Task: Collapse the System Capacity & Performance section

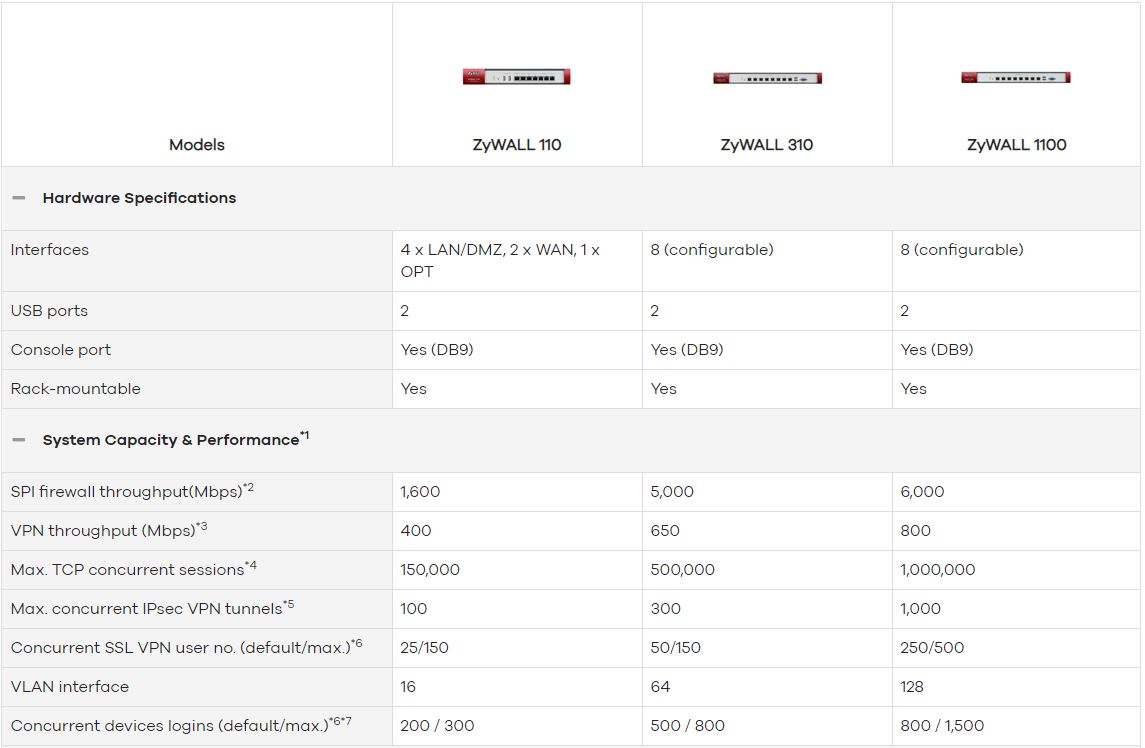Action: pyautogui.click(x=19, y=440)
